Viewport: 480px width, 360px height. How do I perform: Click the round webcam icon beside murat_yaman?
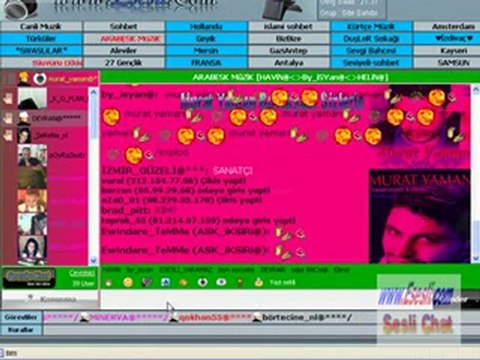pos(40,79)
